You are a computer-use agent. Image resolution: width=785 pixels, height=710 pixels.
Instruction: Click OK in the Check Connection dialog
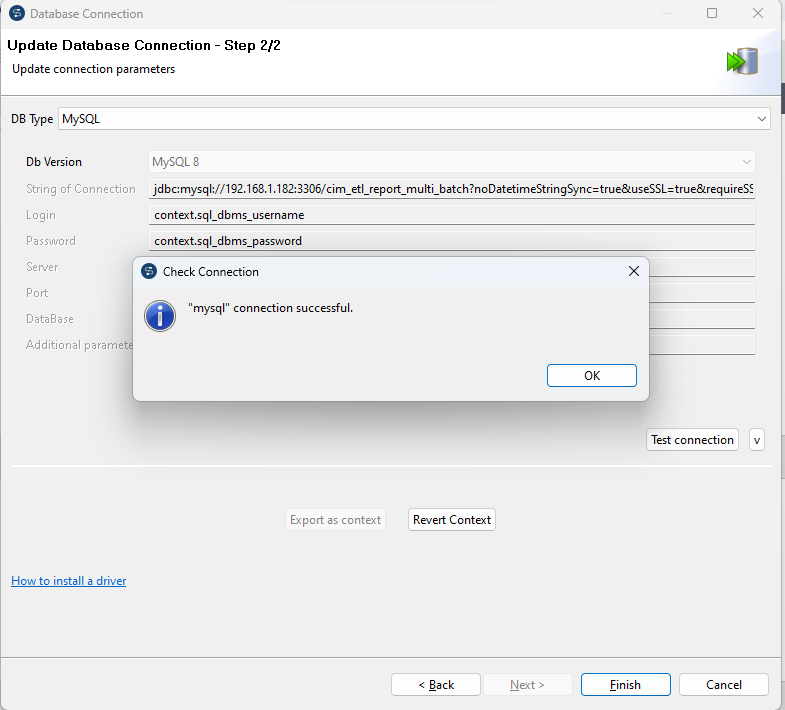tap(591, 375)
